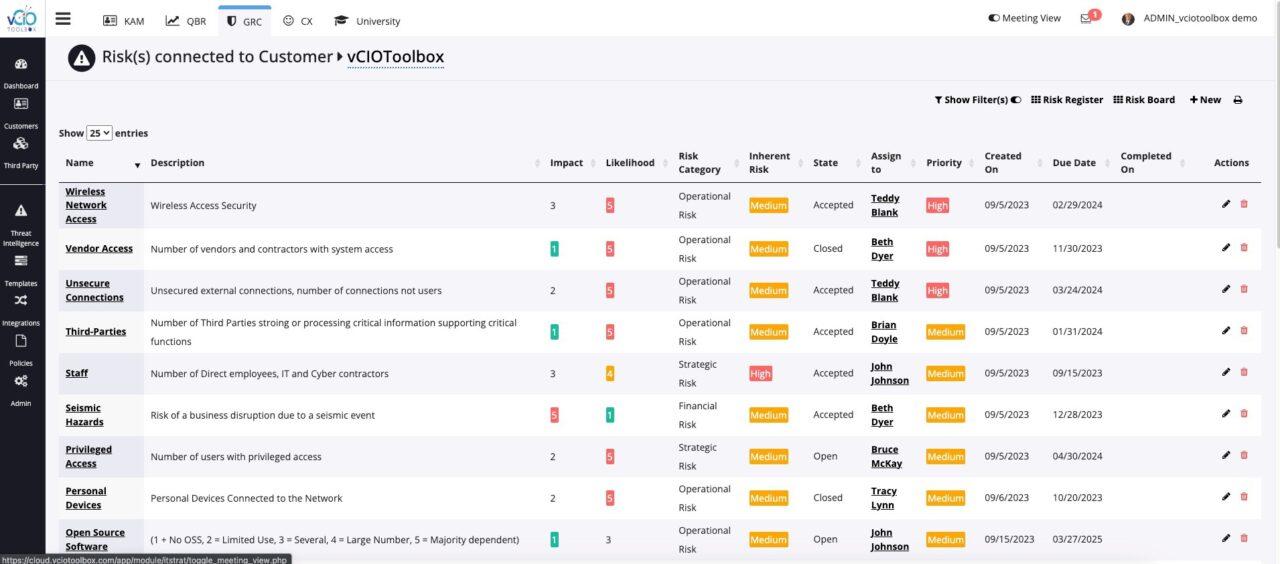Image resolution: width=1280 pixels, height=564 pixels.
Task: Delete the Unsecure Connections risk
Action: 1244,289
